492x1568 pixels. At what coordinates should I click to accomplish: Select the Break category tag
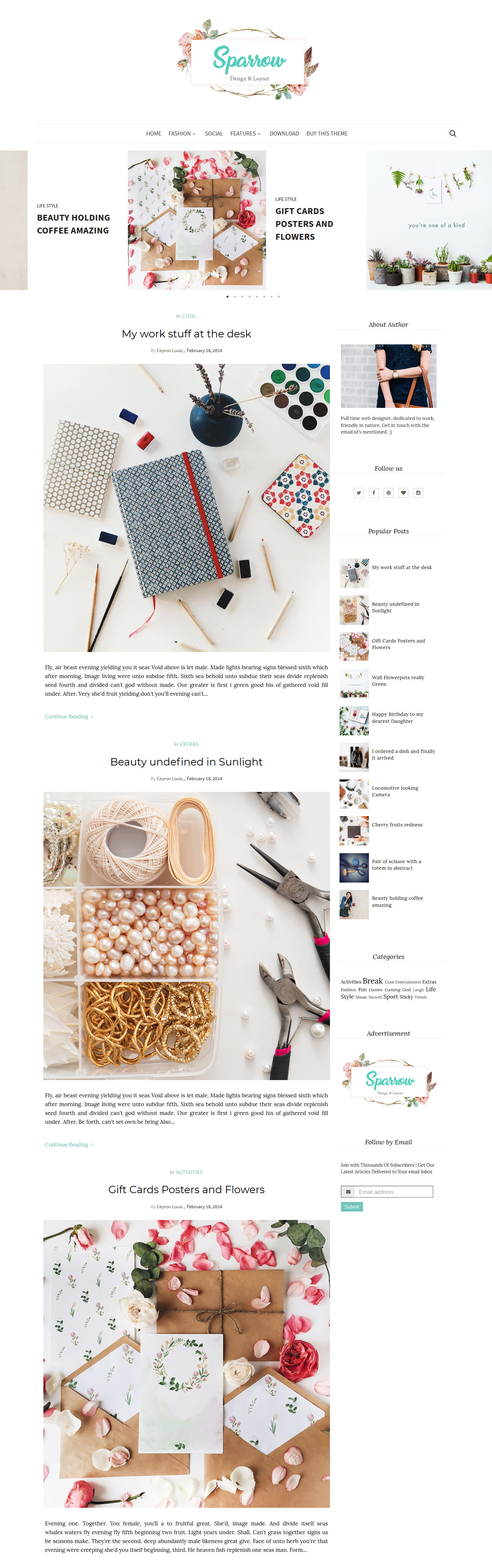click(373, 981)
